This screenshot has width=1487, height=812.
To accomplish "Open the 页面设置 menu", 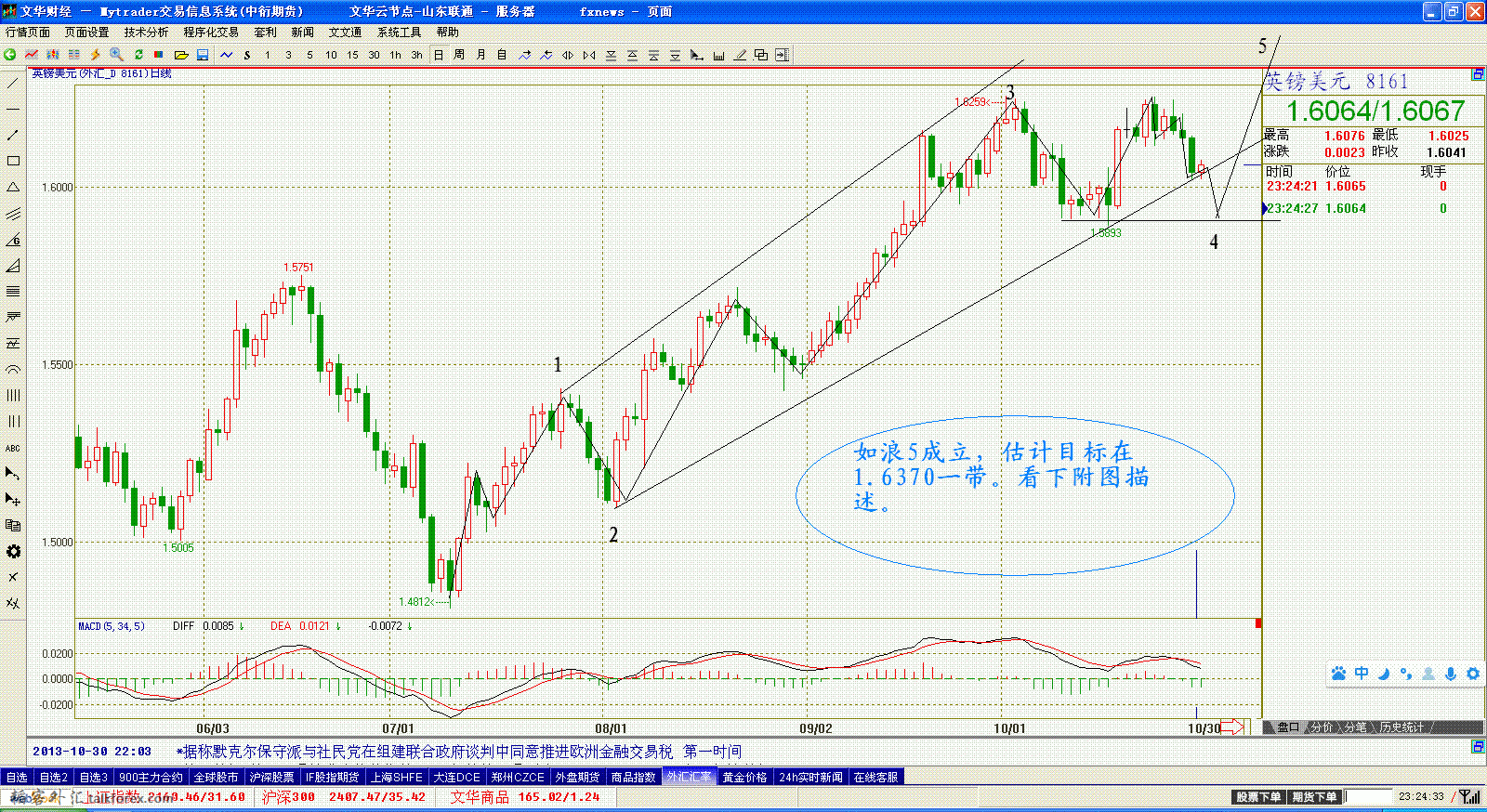I will click(87, 32).
